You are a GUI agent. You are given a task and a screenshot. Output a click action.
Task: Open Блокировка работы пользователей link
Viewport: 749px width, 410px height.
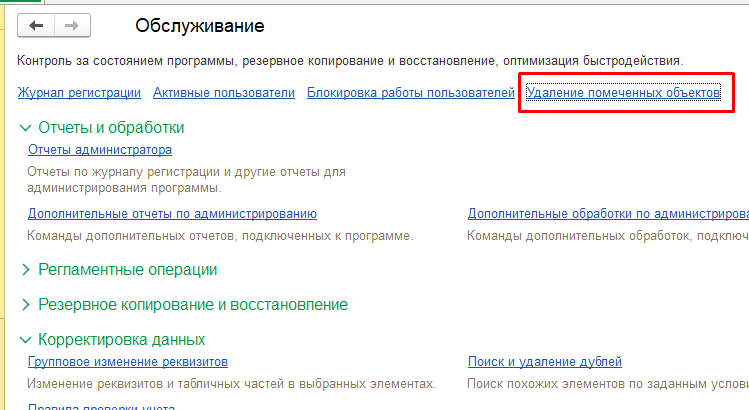point(411,92)
